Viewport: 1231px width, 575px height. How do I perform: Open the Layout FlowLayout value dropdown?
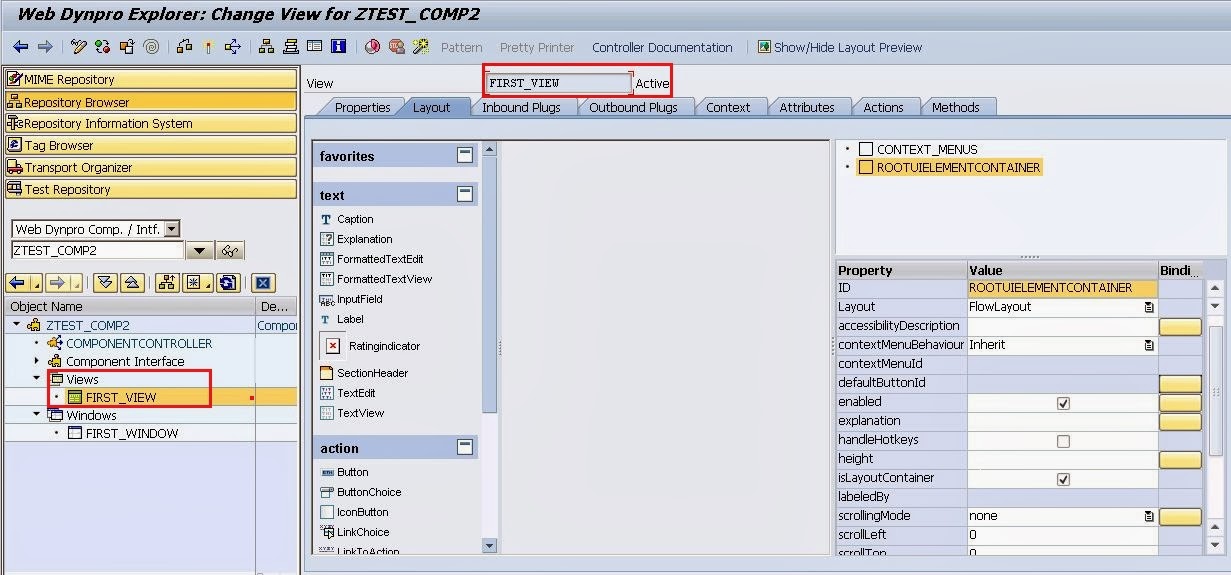coord(1149,307)
